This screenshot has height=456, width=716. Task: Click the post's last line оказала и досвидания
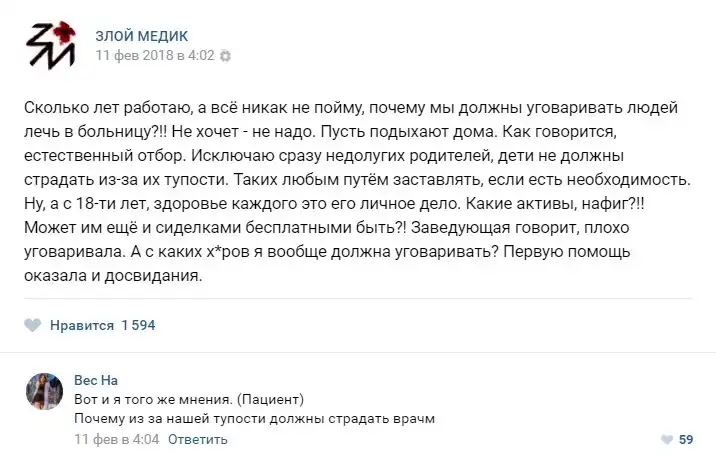(x=112, y=278)
